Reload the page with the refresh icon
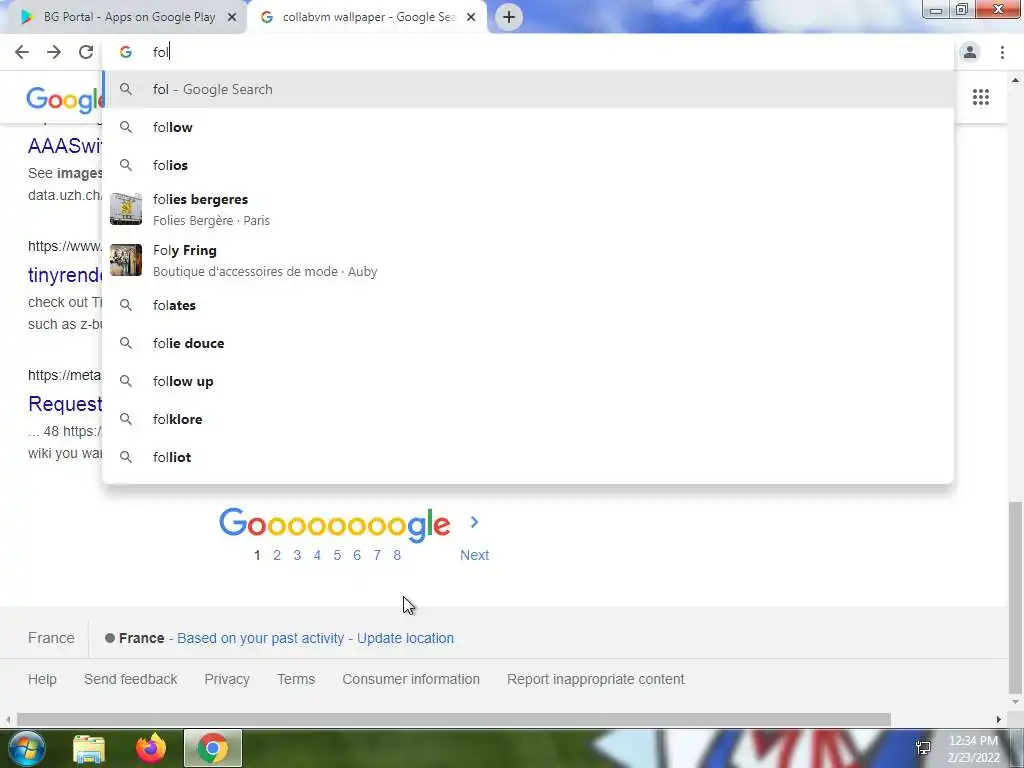Screen dimensions: 1024x768 86,52
